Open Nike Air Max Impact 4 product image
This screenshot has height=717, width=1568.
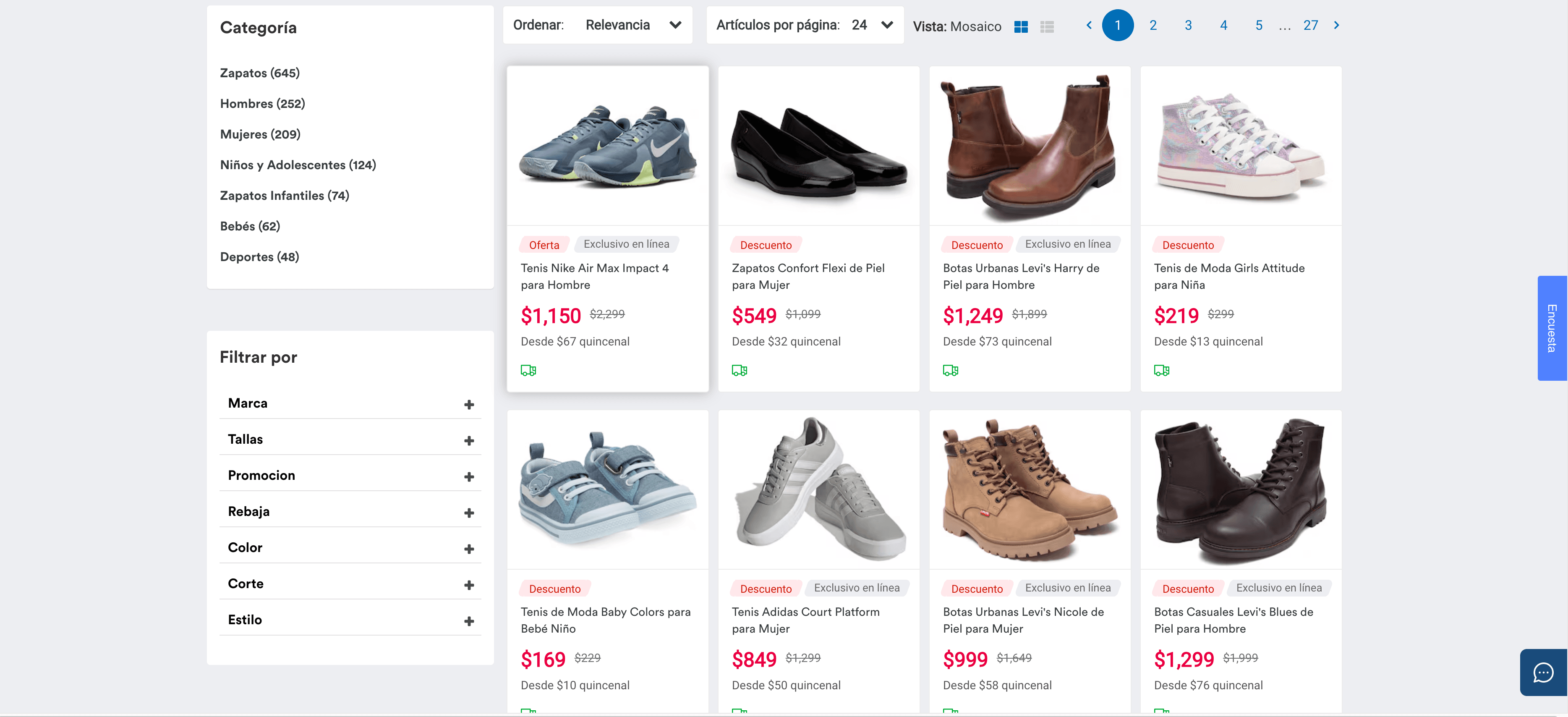pyautogui.click(x=608, y=146)
